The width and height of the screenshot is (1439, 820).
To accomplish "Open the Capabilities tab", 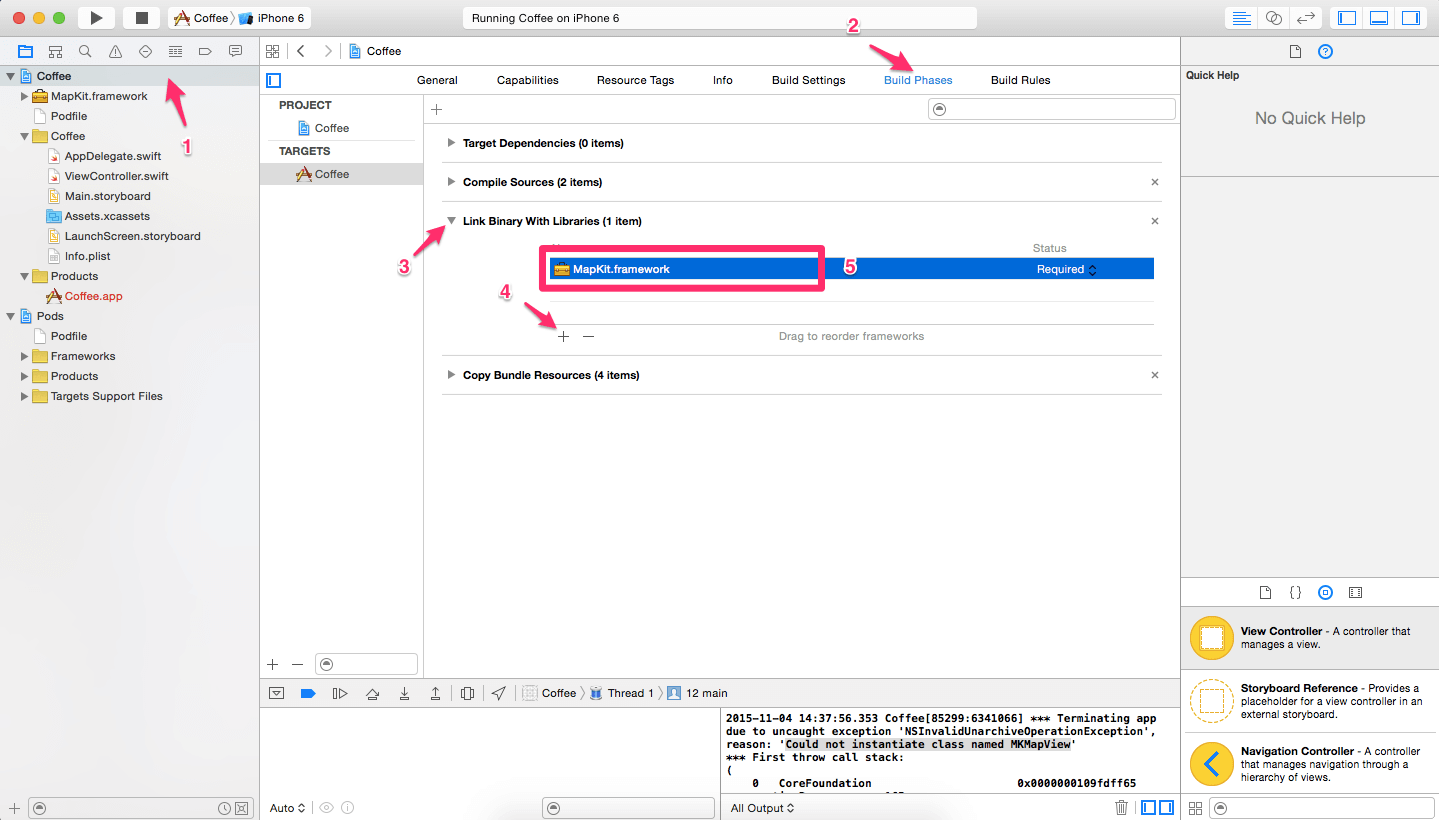I will pyautogui.click(x=528, y=80).
